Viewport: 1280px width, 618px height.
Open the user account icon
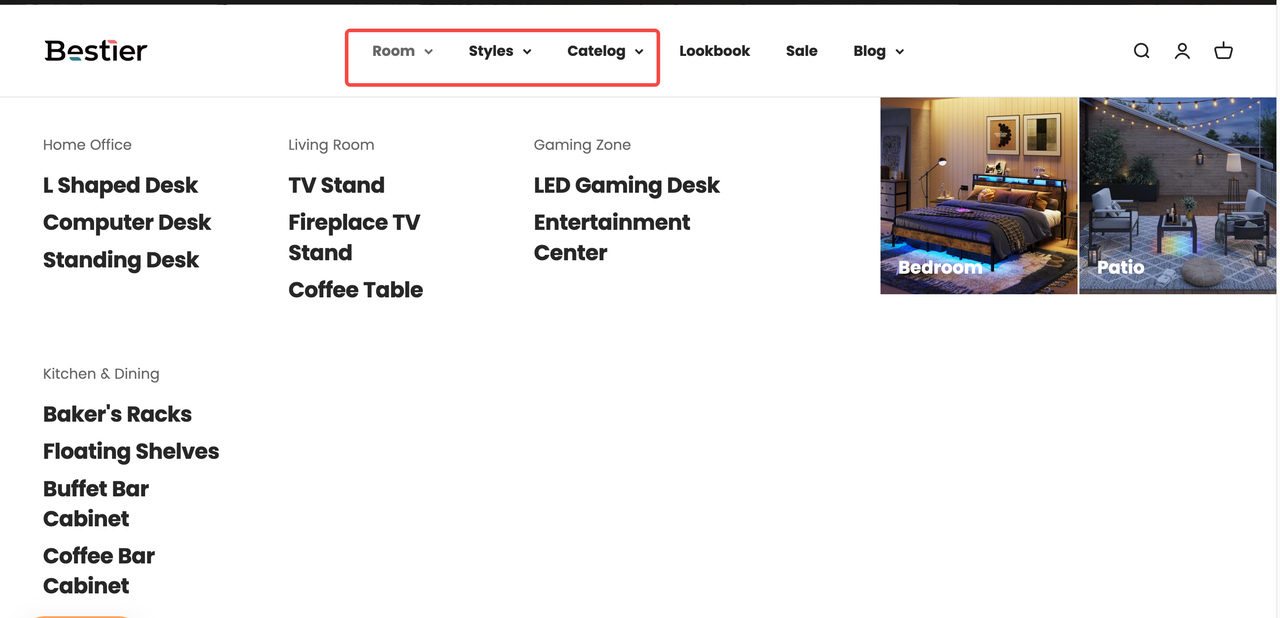tap(1182, 51)
